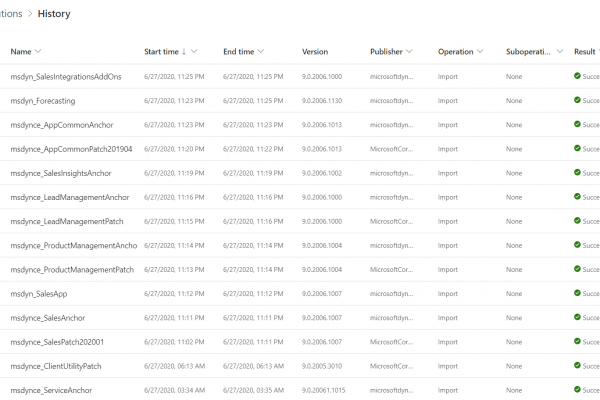
Task: Click success icon for msdynce_LeadManagementPatch row
Action: coord(577,220)
